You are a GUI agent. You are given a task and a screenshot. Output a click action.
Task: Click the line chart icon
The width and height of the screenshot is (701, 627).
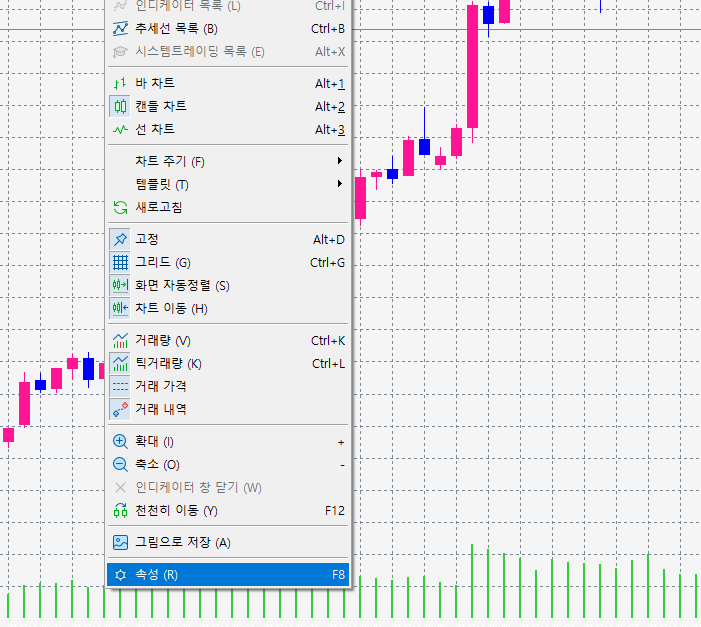coord(120,129)
